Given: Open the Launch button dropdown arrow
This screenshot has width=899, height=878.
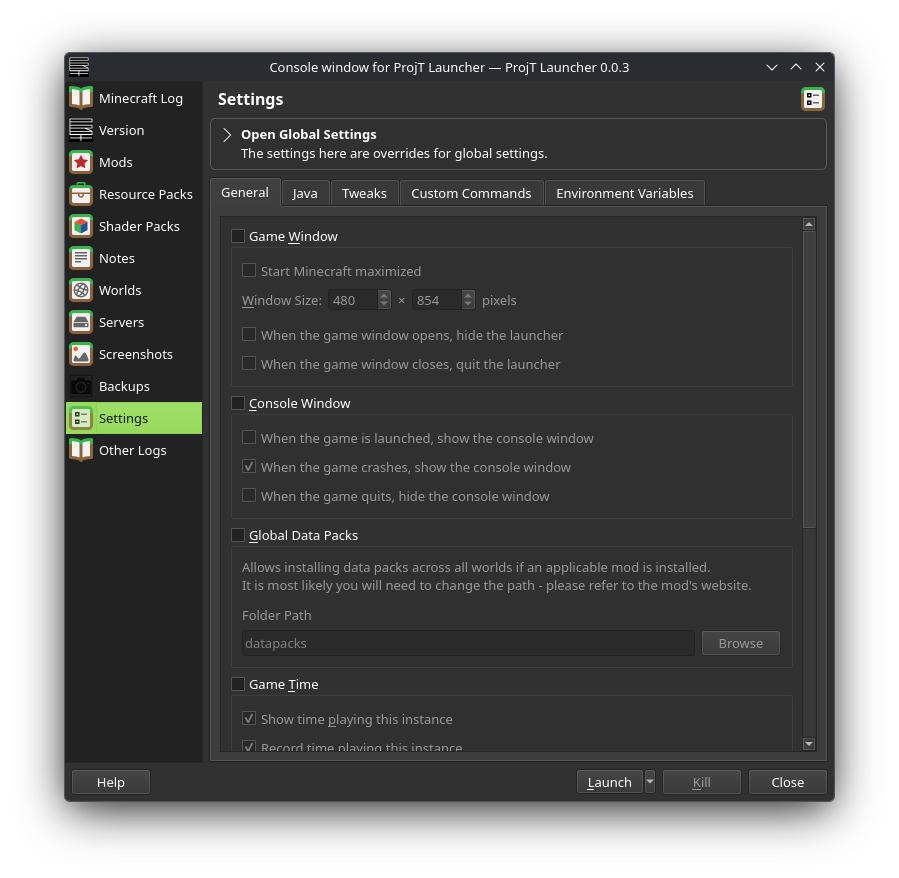Looking at the screenshot, I should (x=650, y=781).
